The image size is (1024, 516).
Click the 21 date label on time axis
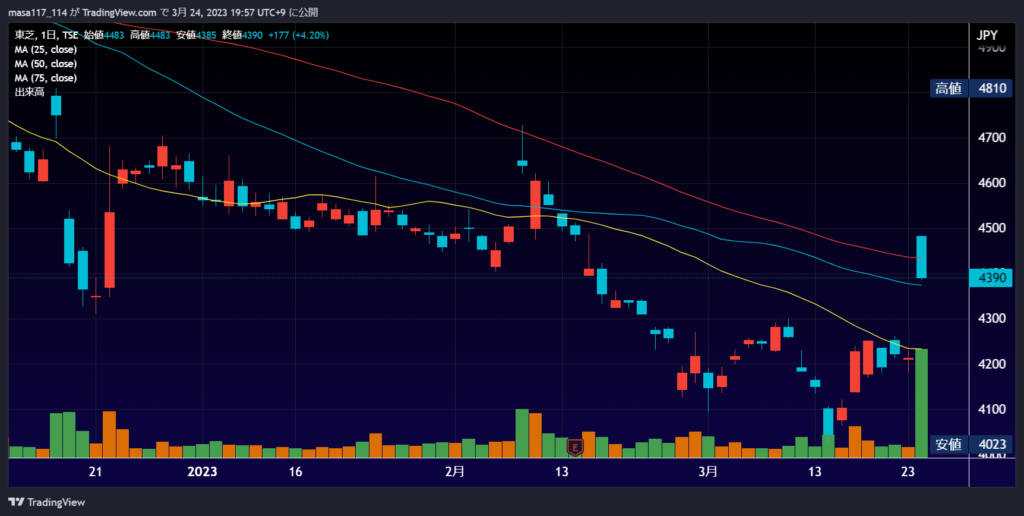(95, 472)
